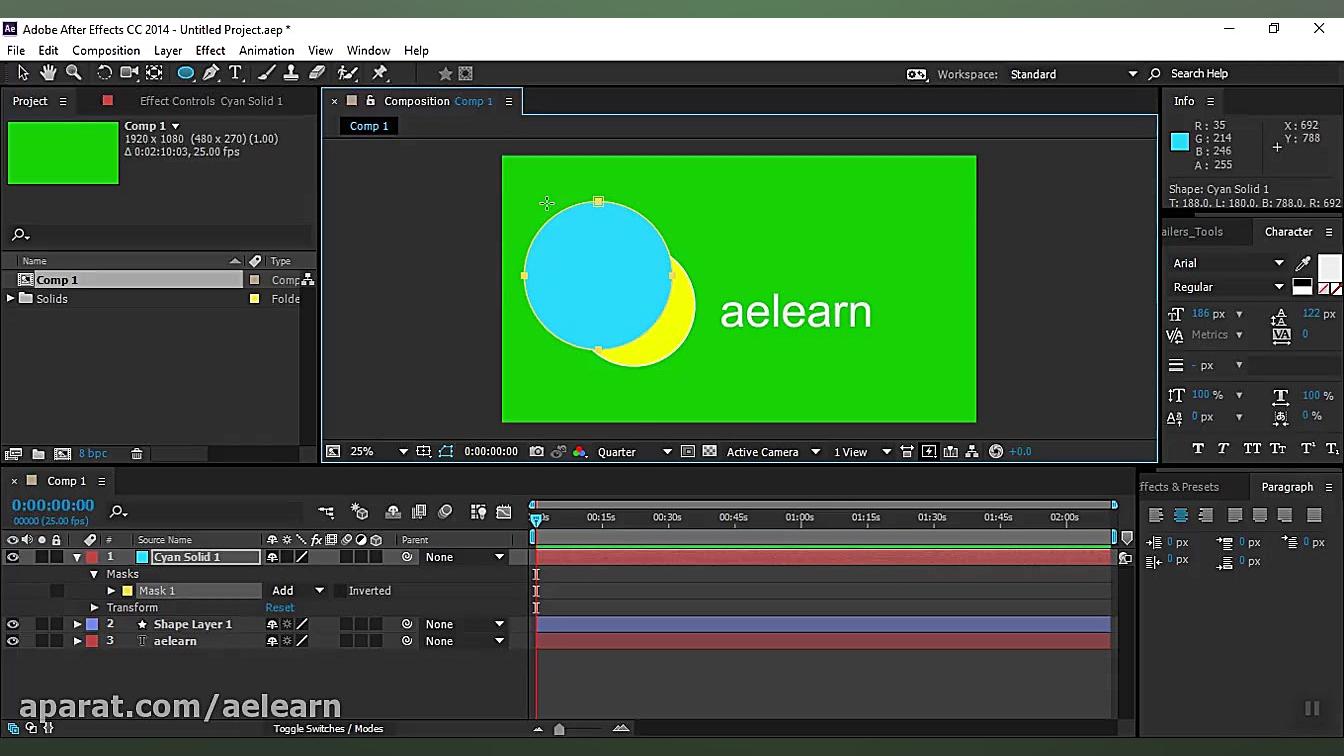Expand the Solids folder in Project panel
This screenshot has width=1344, height=756.
(x=11, y=299)
